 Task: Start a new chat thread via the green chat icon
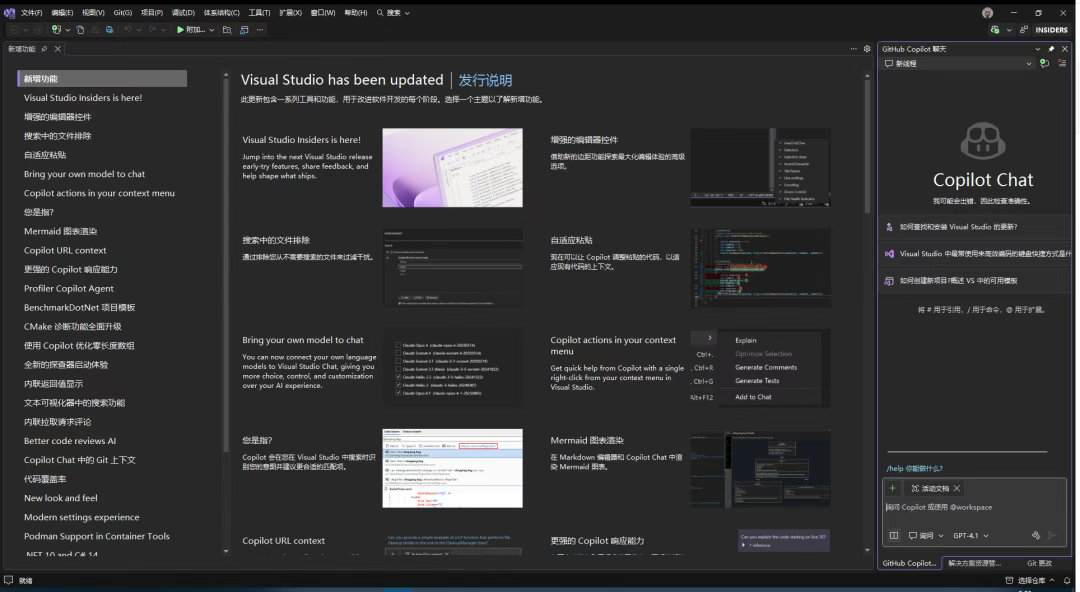[x=1045, y=63]
